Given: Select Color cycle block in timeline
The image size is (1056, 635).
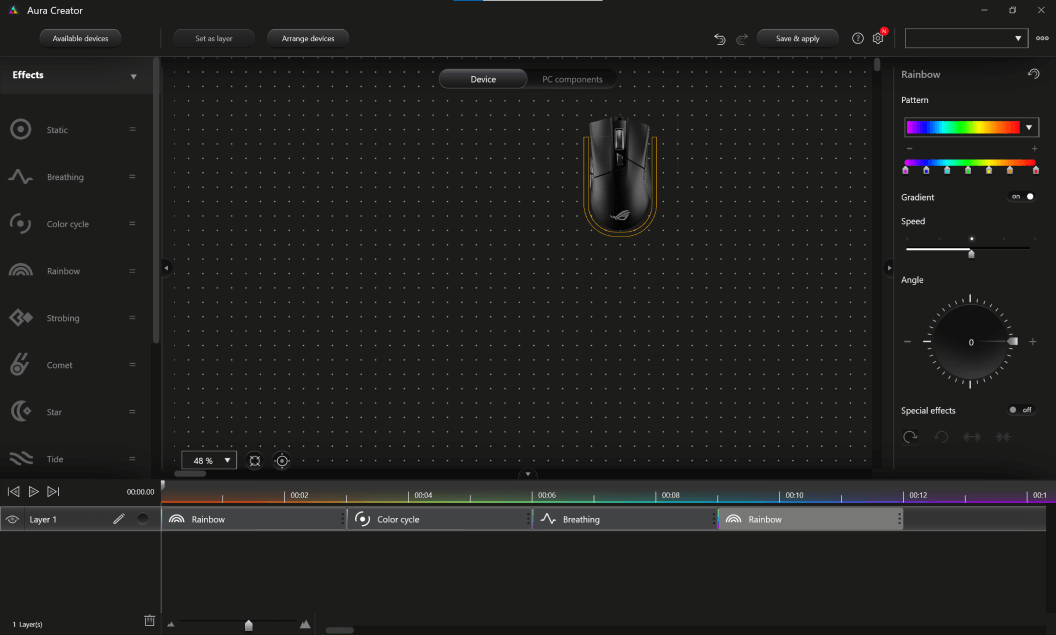Looking at the screenshot, I should (439, 519).
